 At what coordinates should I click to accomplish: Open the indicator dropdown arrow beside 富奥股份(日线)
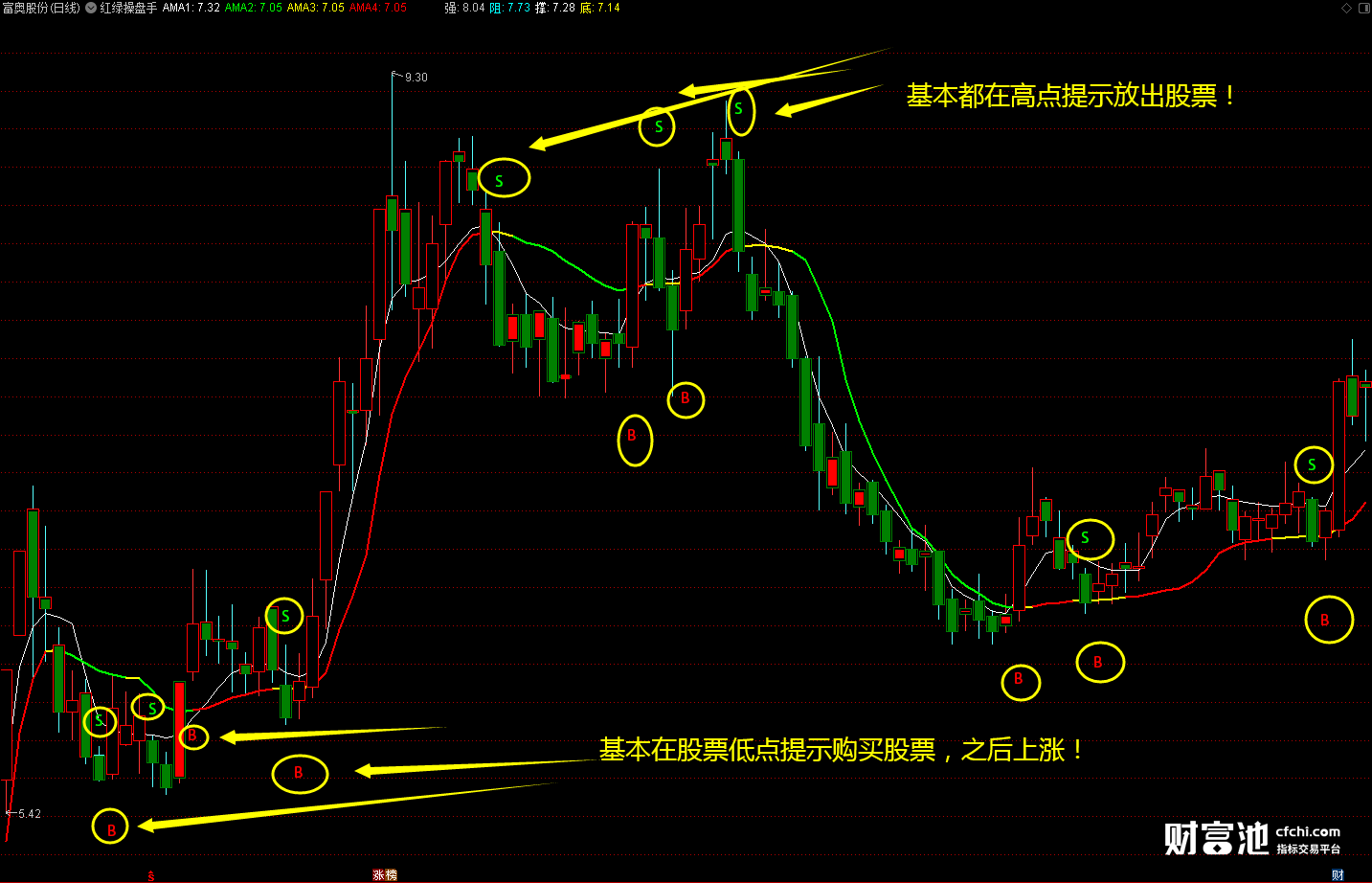point(91,8)
